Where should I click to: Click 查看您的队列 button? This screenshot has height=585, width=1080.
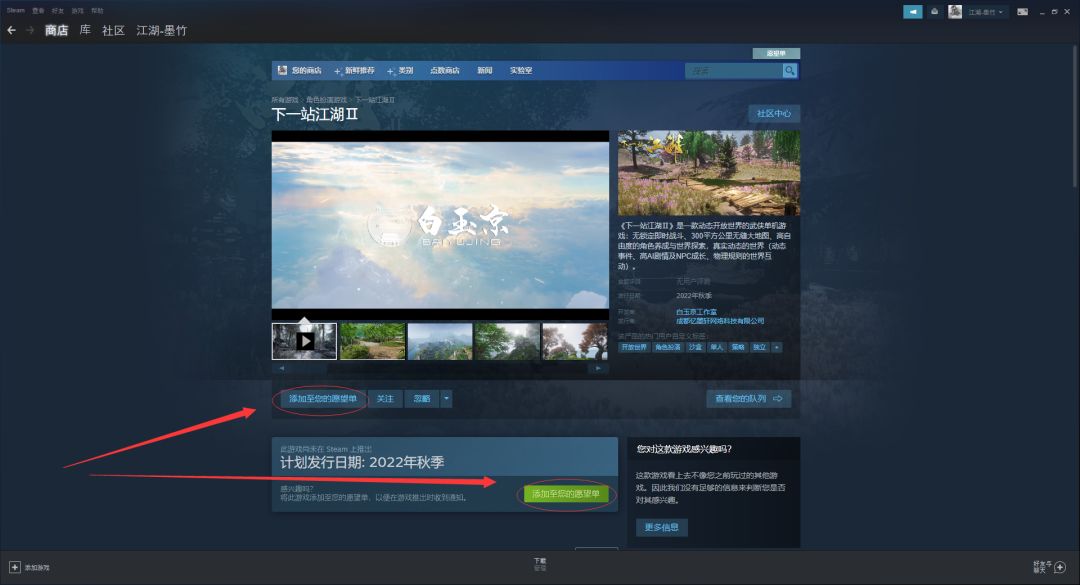749,398
